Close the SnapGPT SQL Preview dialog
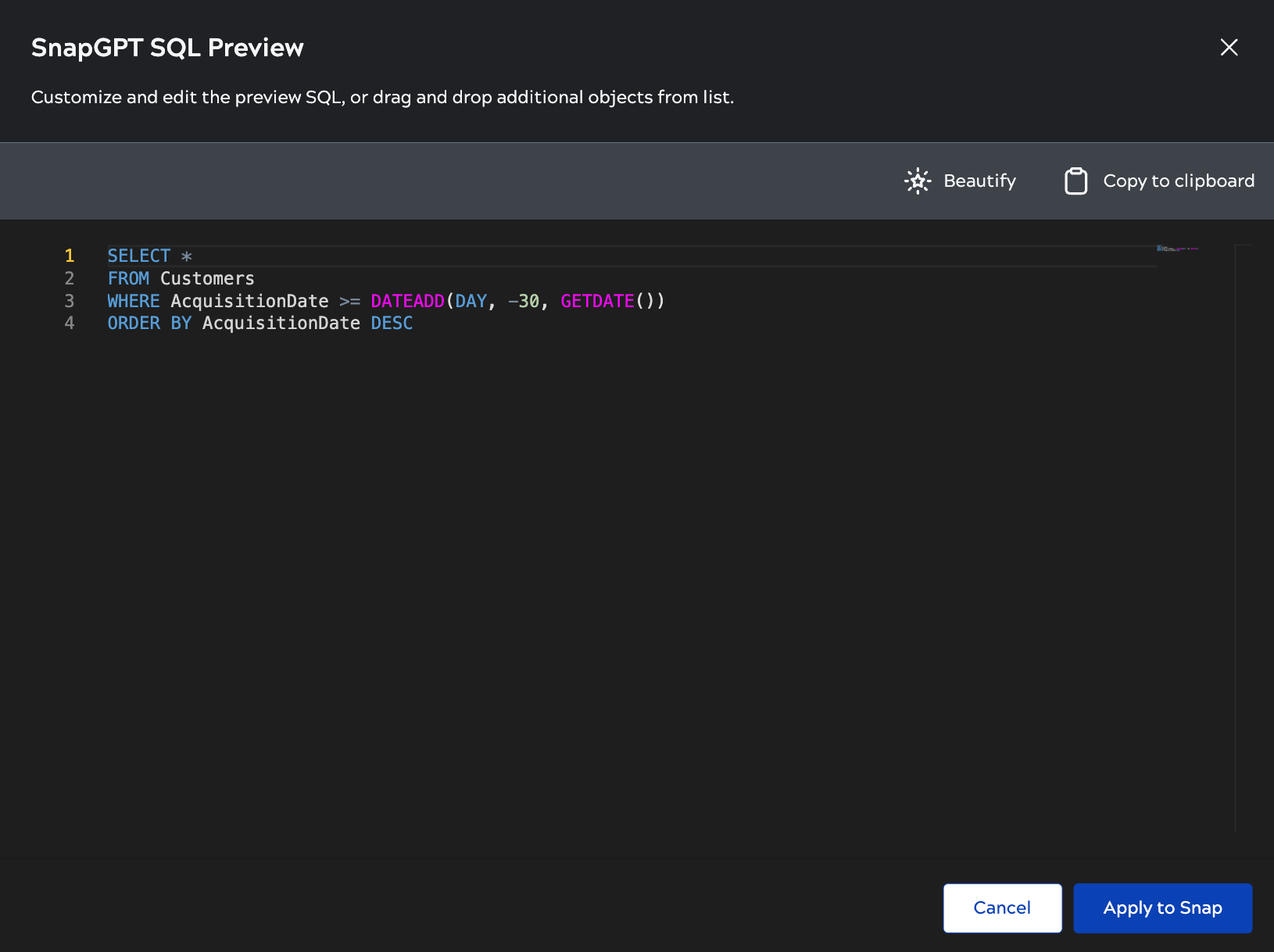 click(x=1229, y=48)
